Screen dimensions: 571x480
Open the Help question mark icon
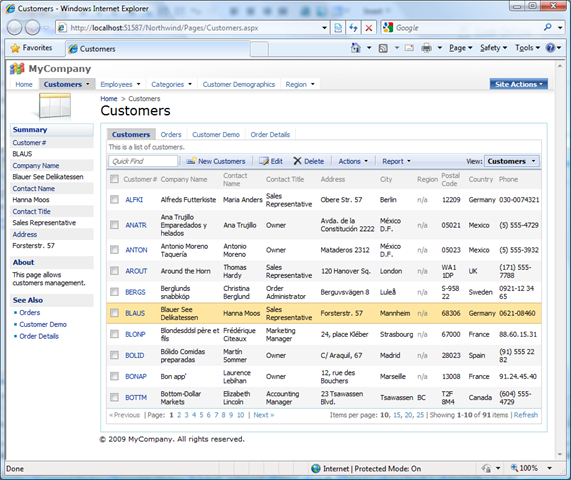550,48
